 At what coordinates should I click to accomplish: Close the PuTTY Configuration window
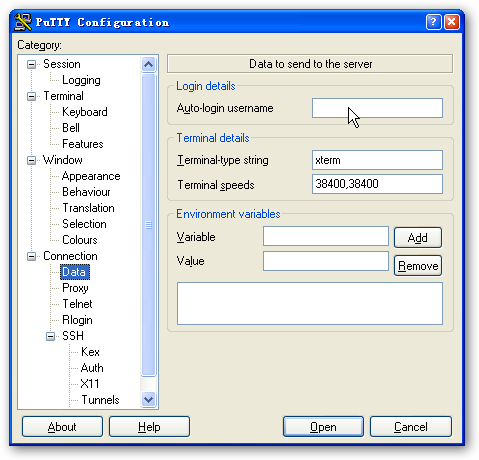tap(452, 22)
